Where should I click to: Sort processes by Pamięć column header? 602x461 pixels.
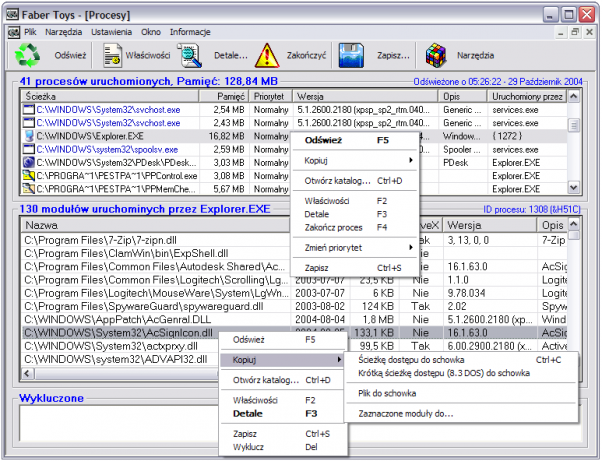pos(224,96)
